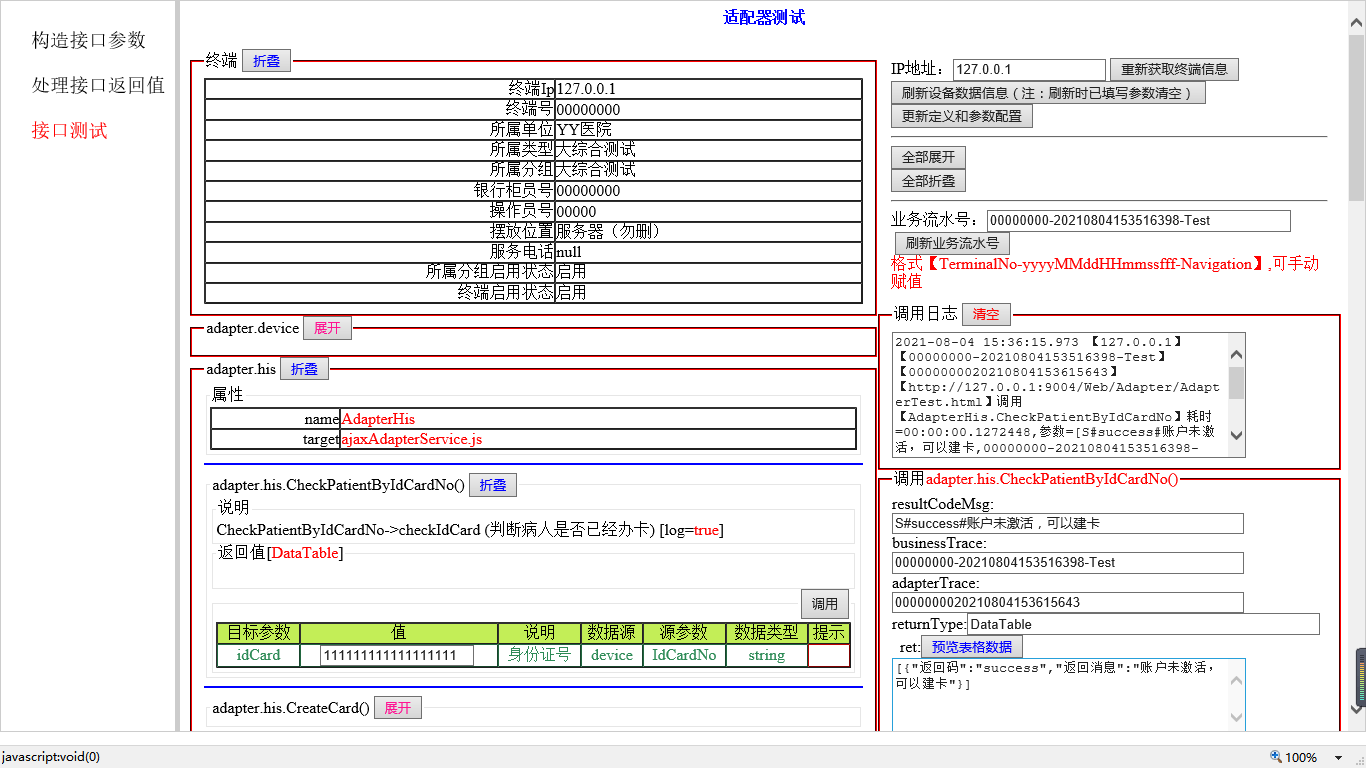Click the ret JSON result textarea
The width and height of the screenshot is (1366, 768).
pyautogui.click(x=1071, y=695)
